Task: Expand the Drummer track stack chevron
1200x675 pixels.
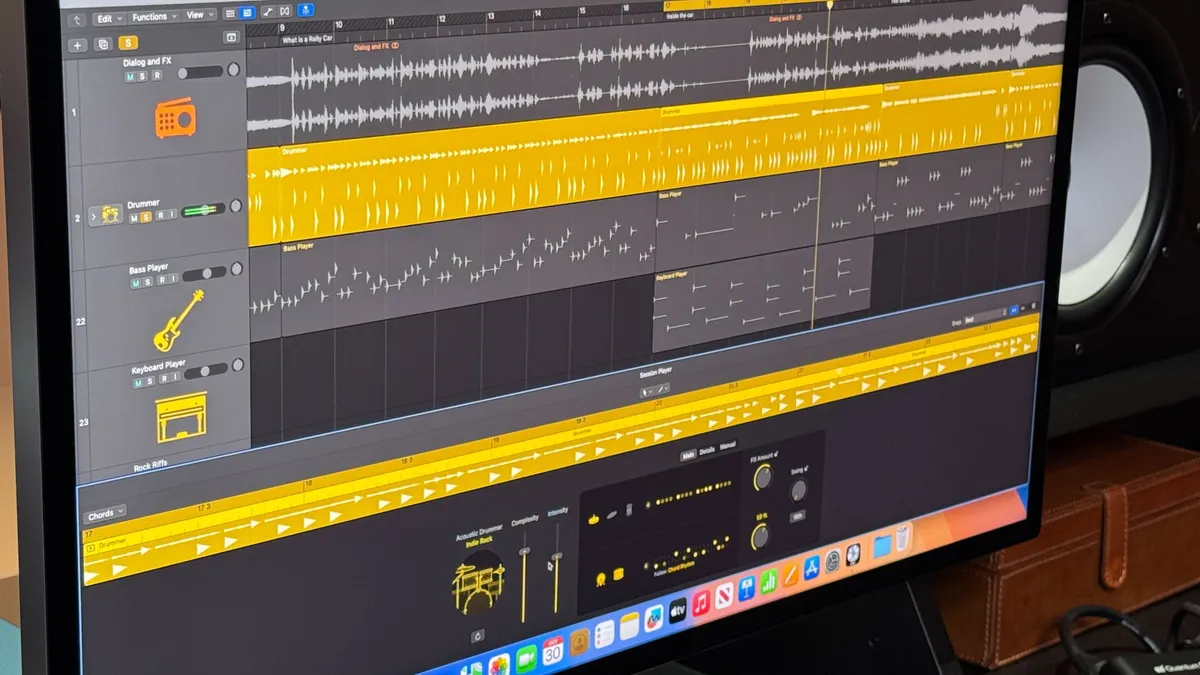Action: tap(94, 215)
